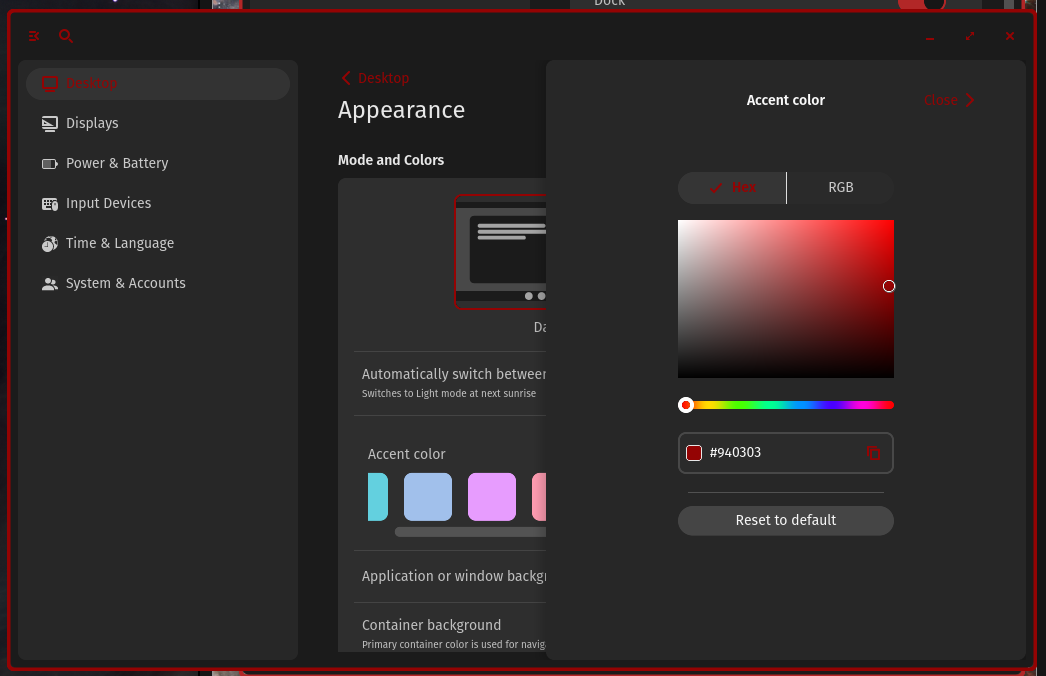This screenshot has height=676, width=1046.
Task: Copy the hex color code
Action: (x=873, y=453)
